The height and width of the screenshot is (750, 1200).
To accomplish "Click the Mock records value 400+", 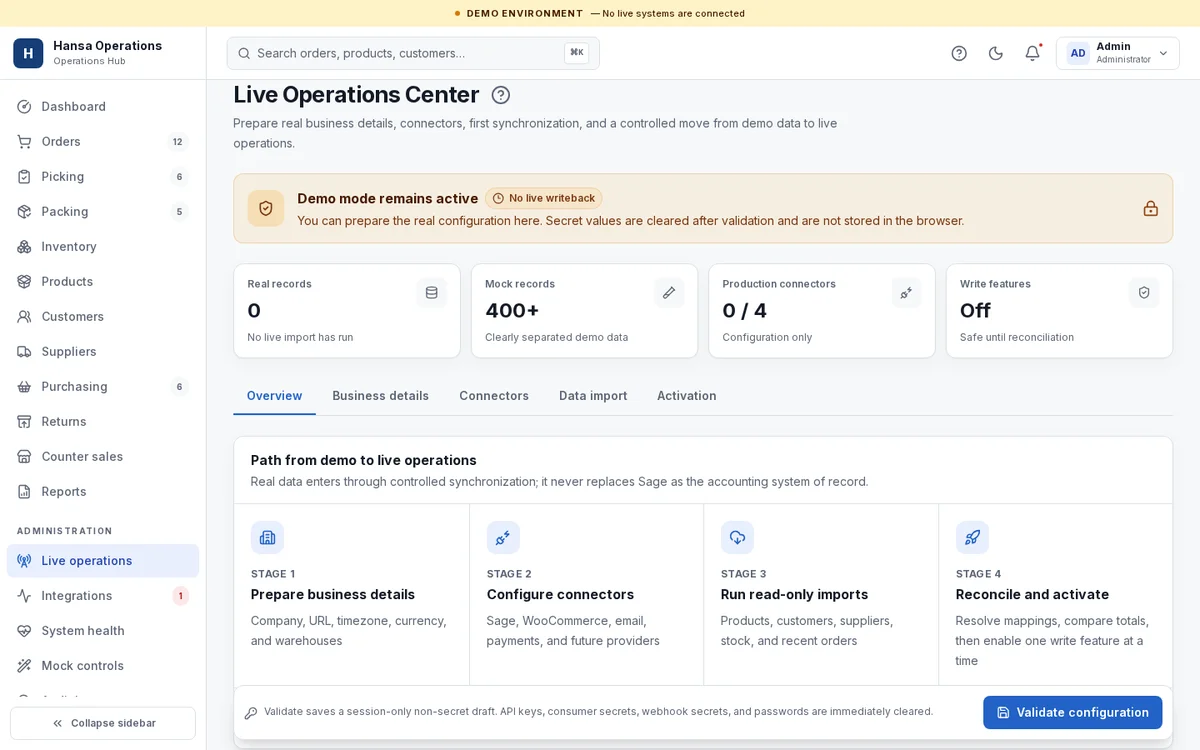I will click(512, 311).
